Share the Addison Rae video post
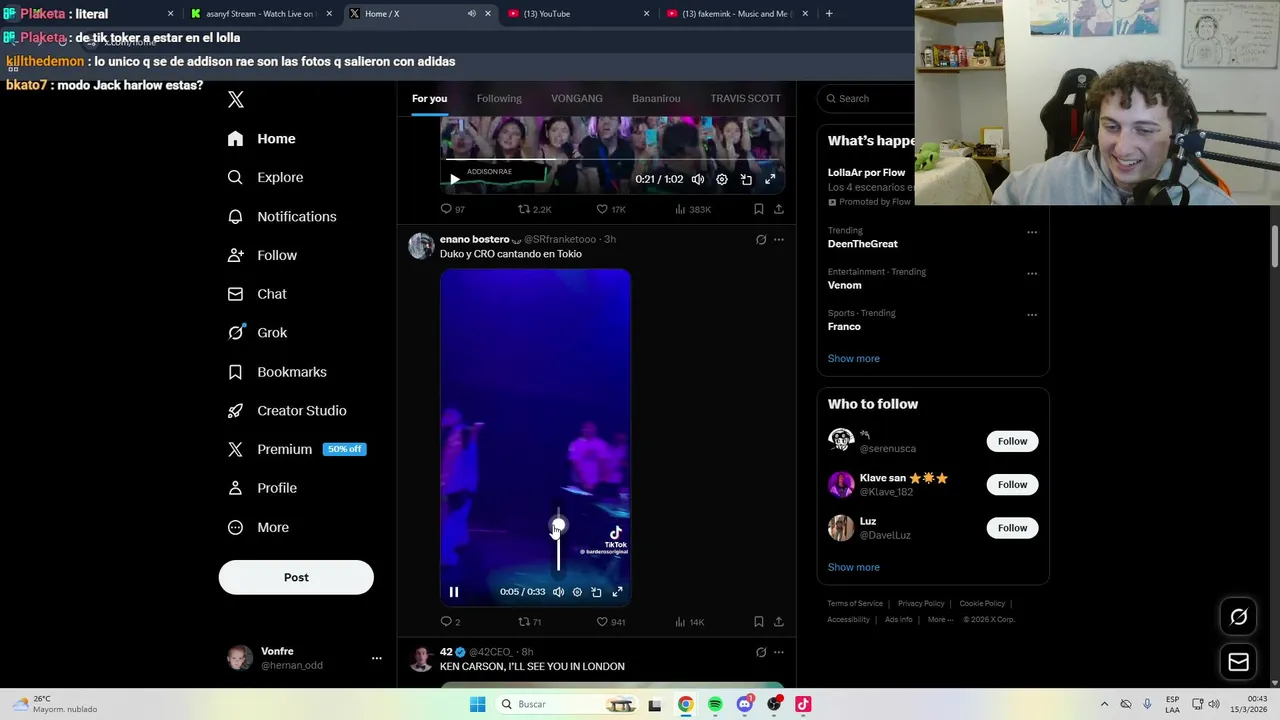This screenshot has height=720, width=1280. [779, 209]
